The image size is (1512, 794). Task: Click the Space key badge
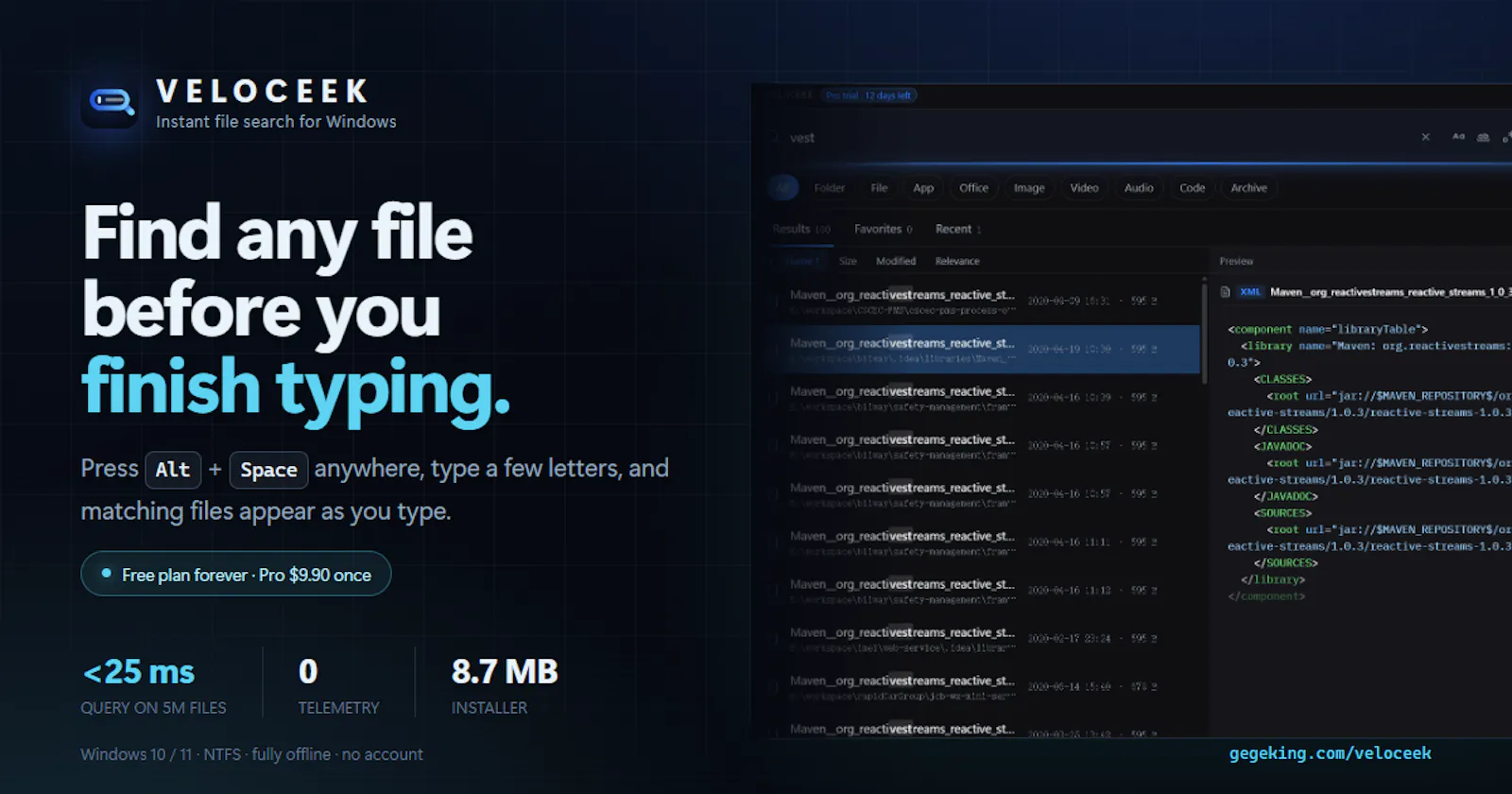click(268, 470)
